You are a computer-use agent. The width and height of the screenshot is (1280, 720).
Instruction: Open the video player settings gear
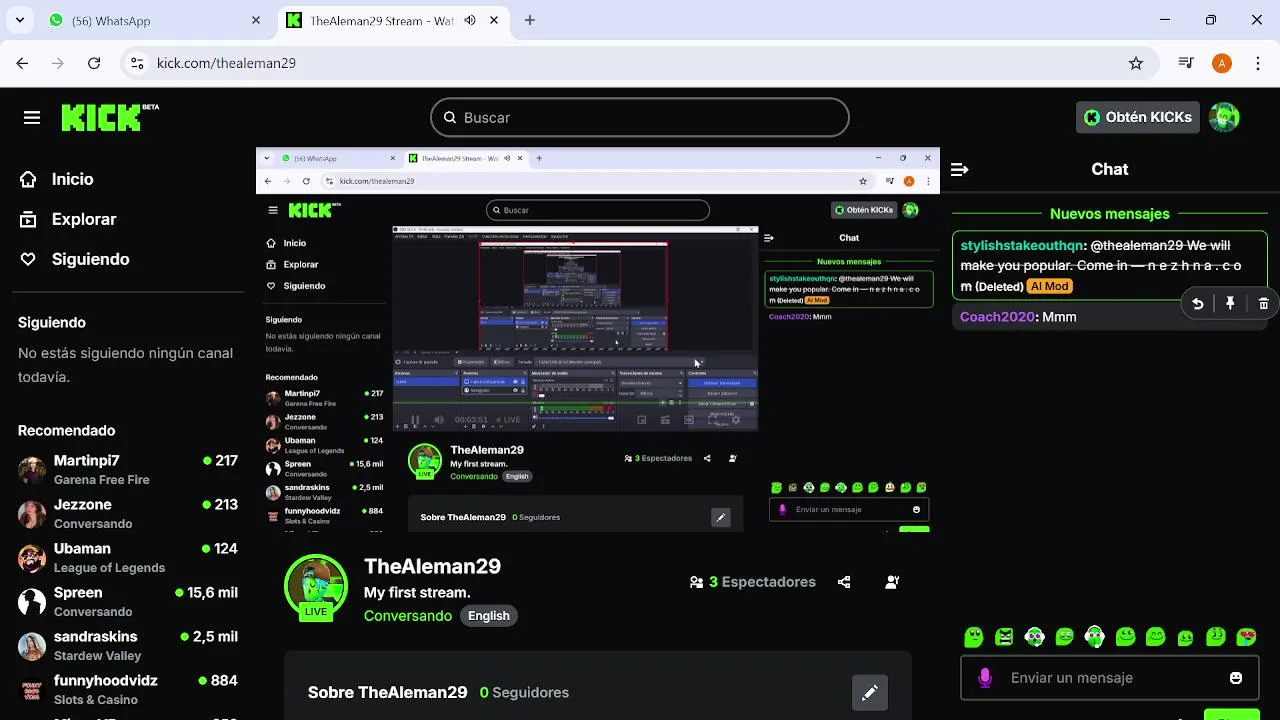click(x=736, y=420)
